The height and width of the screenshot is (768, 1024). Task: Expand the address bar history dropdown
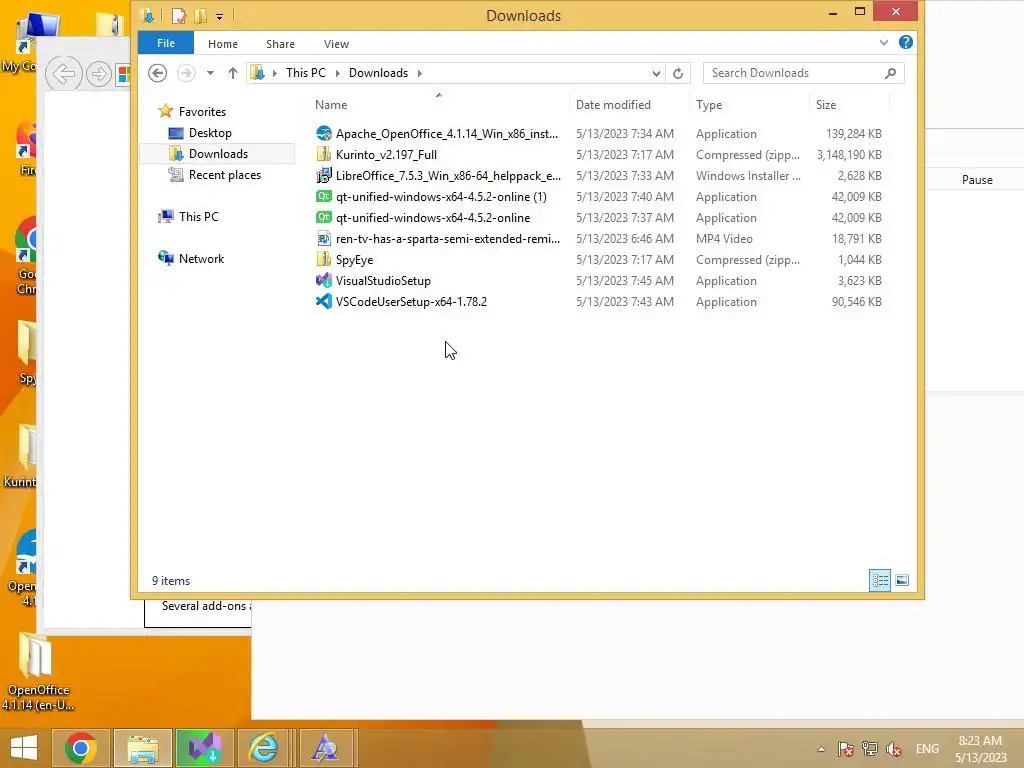pyautogui.click(x=656, y=73)
